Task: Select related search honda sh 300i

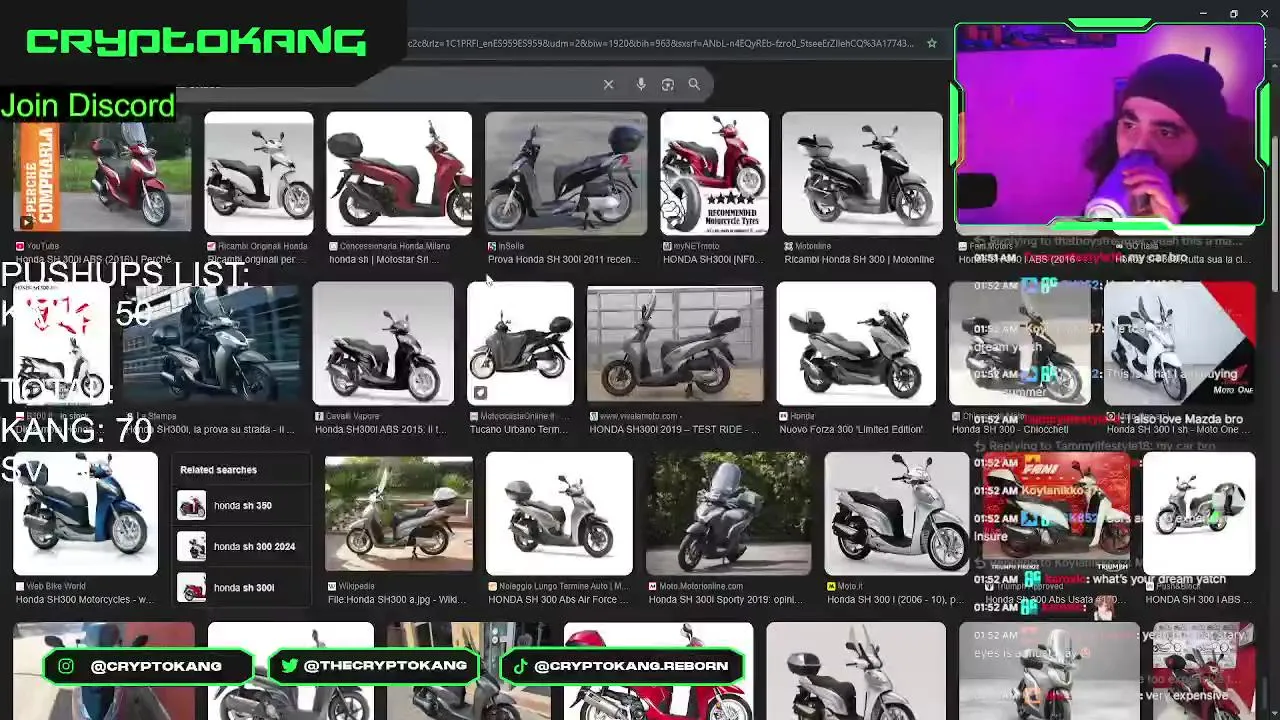Action: 241,588
